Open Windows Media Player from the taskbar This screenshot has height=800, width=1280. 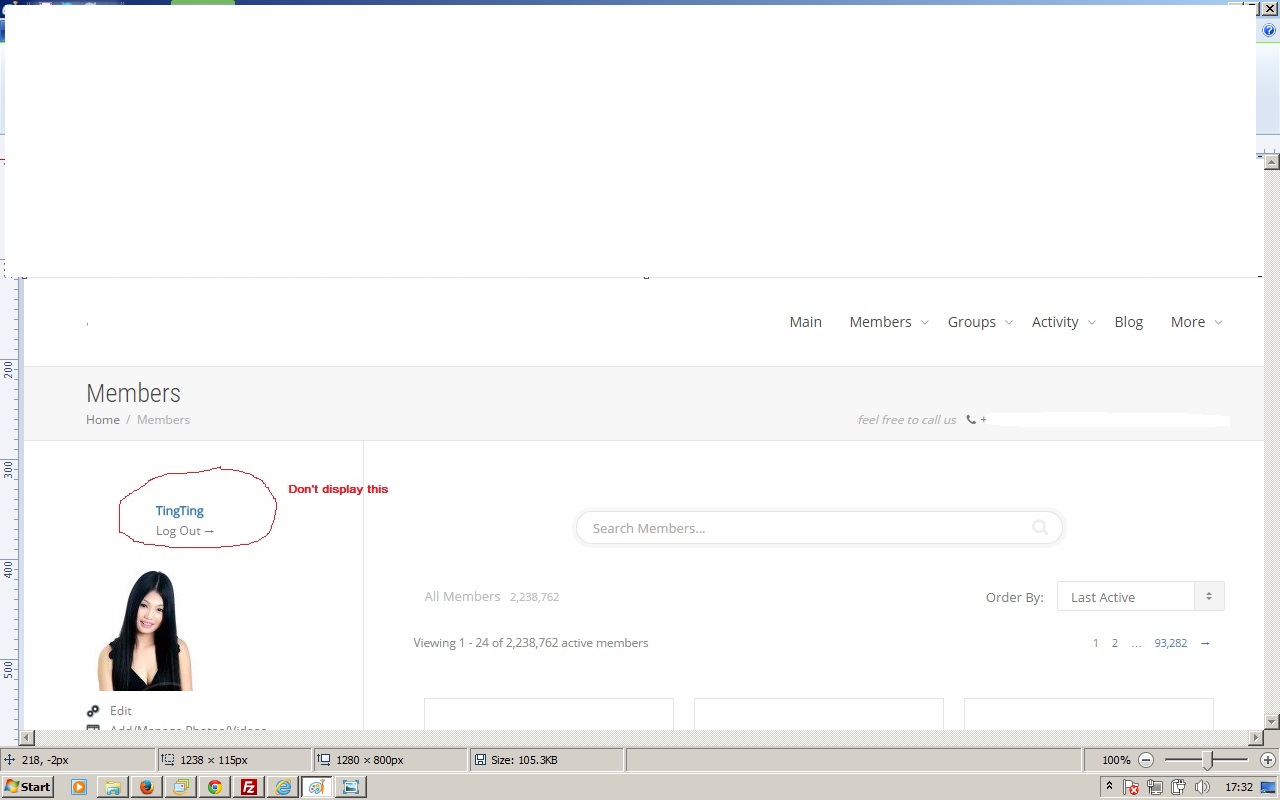point(78,787)
